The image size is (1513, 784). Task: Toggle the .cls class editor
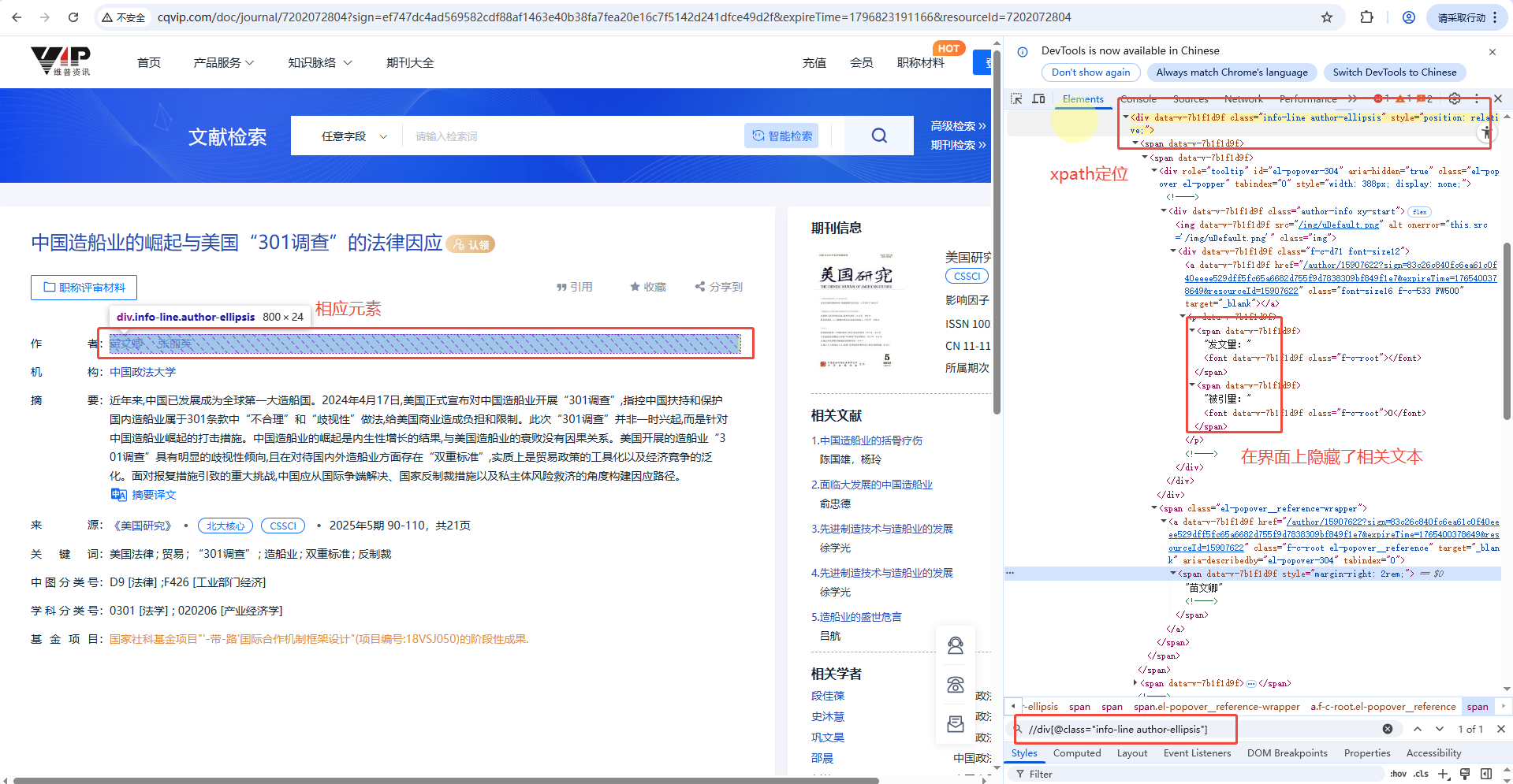[1421, 774]
